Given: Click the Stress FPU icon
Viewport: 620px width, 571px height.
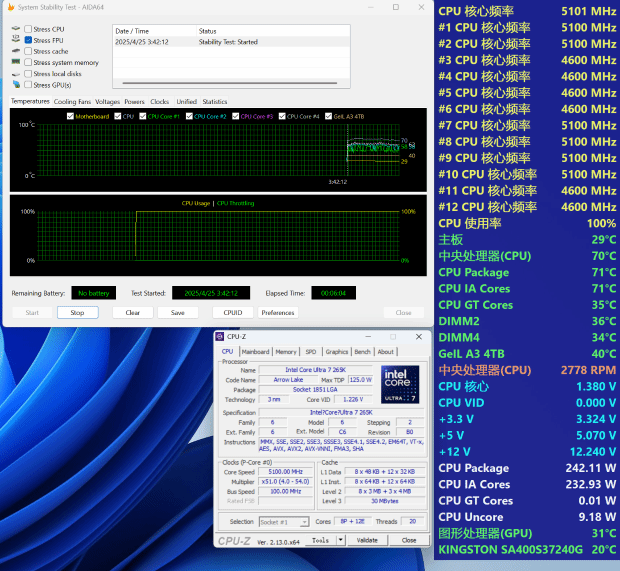Looking at the screenshot, I should tap(16, 39).
